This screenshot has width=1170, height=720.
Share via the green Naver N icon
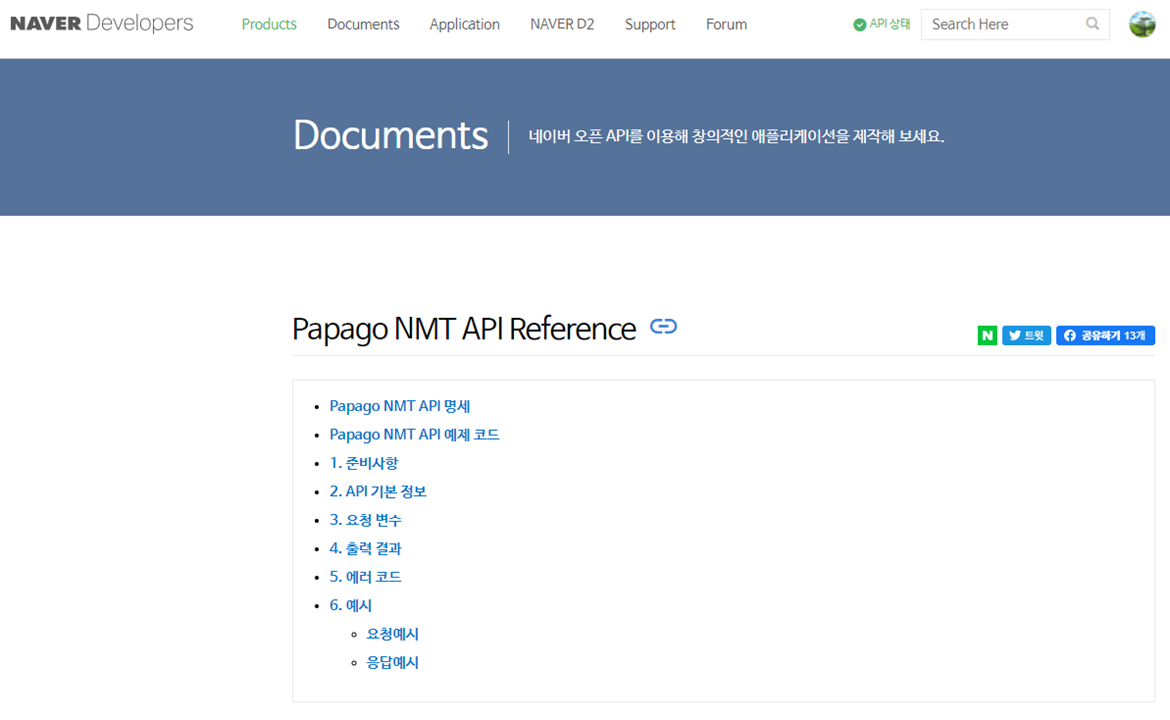(987, 336)
